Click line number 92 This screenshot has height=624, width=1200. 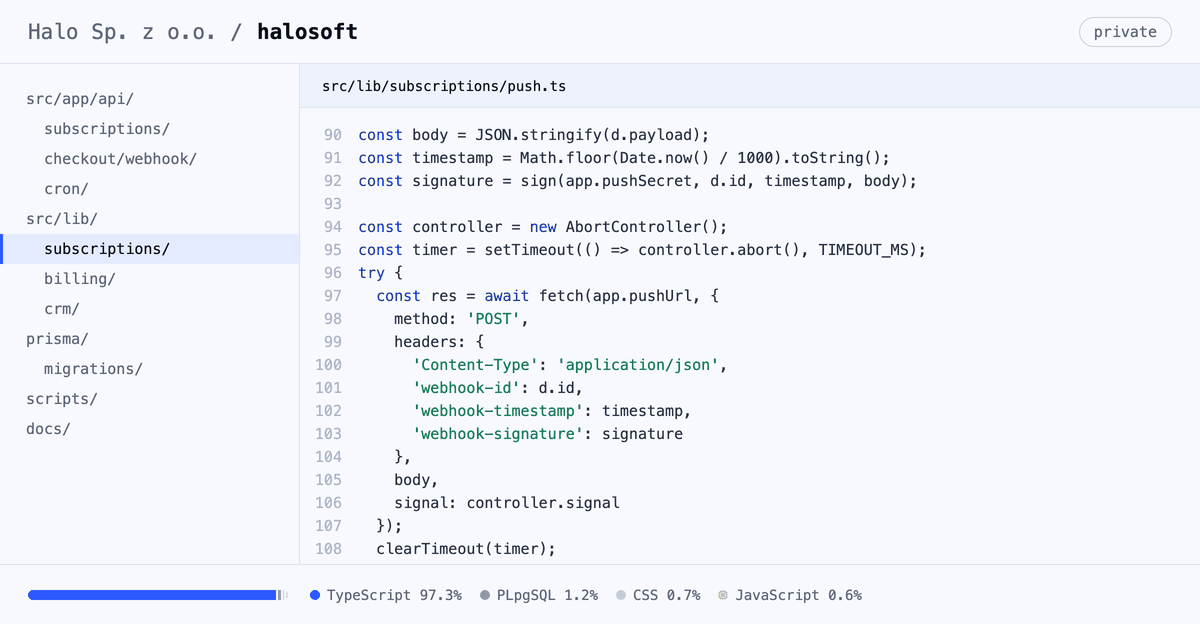(333, 181)
